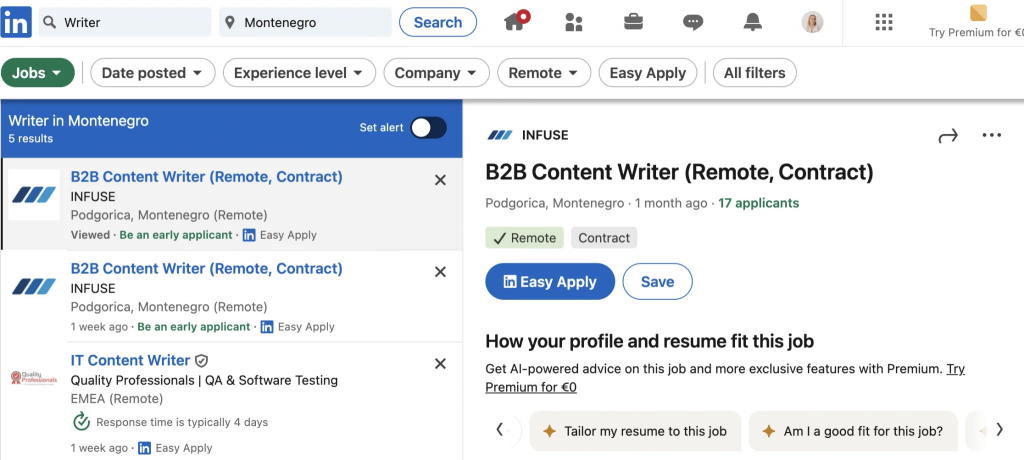Click INFUSE logo in the second job listing
The height and width of the screenshot is (460, 1024).
[34, 286]
